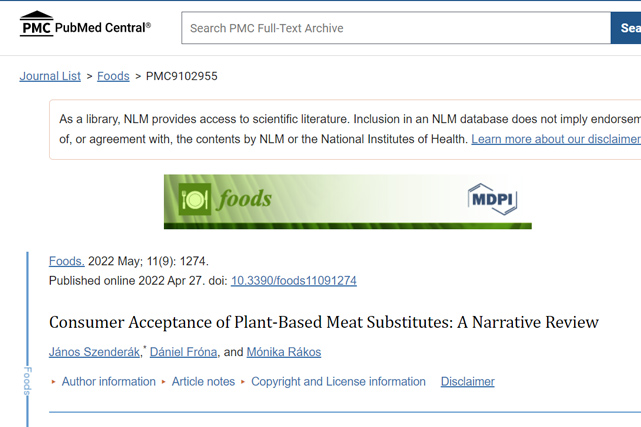View author János Szenderák

click(x=94, y=352)
